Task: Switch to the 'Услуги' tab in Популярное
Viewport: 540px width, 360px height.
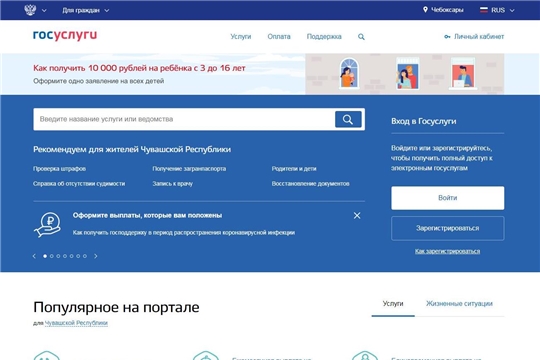Action: pyautogui.click(x=393, y=304)
